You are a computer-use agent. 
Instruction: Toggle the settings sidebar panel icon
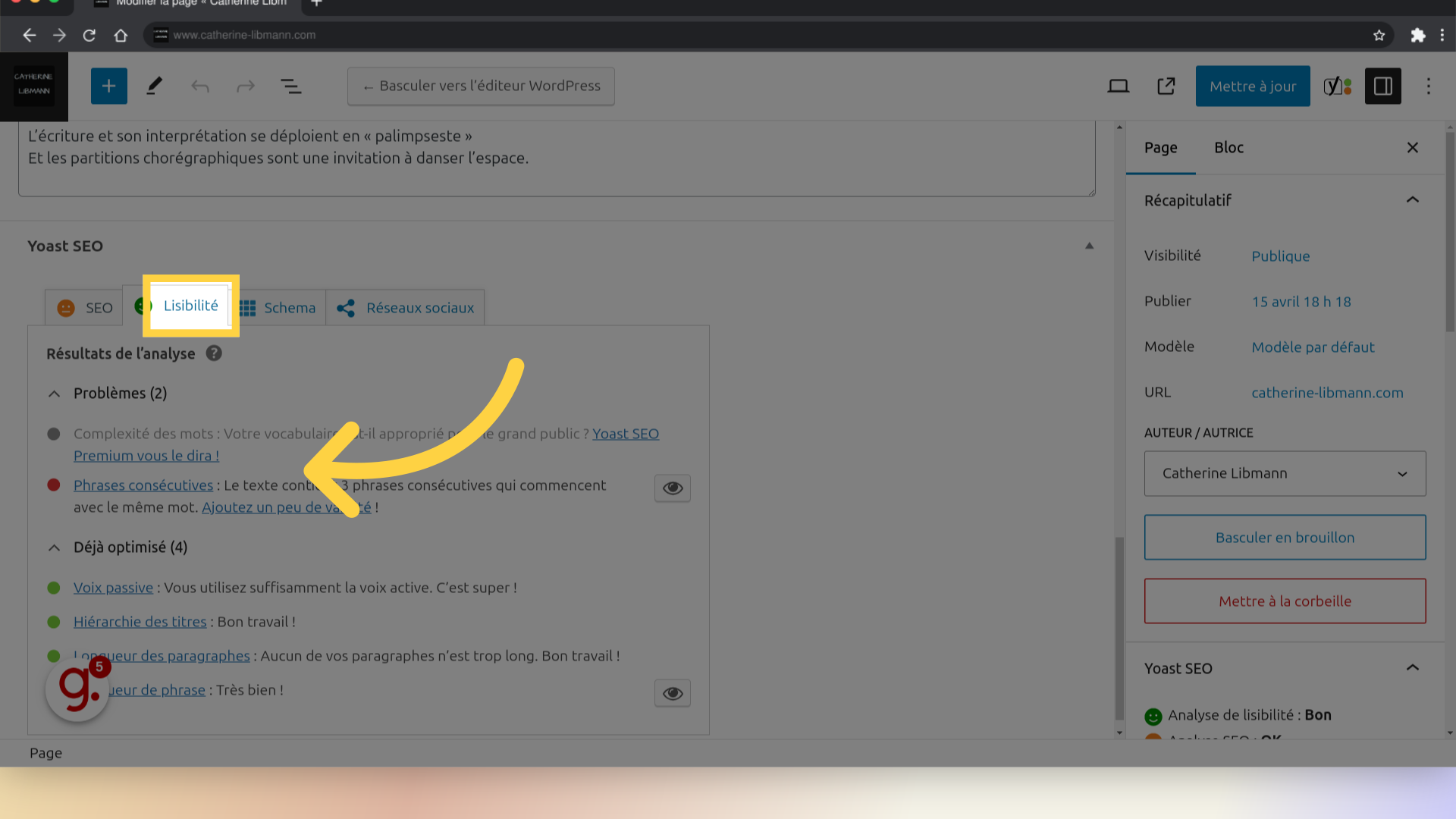(x=1383, y=86)
